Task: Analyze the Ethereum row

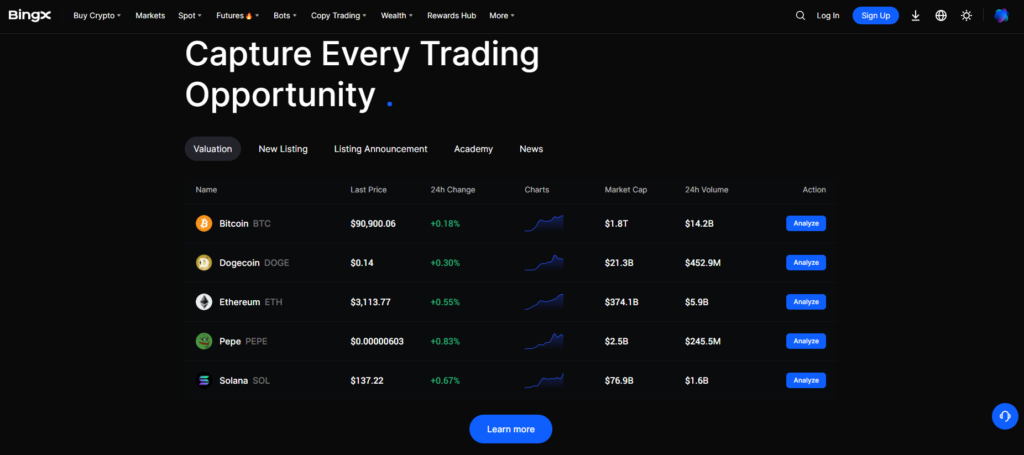Action: (x=805, y=302)
